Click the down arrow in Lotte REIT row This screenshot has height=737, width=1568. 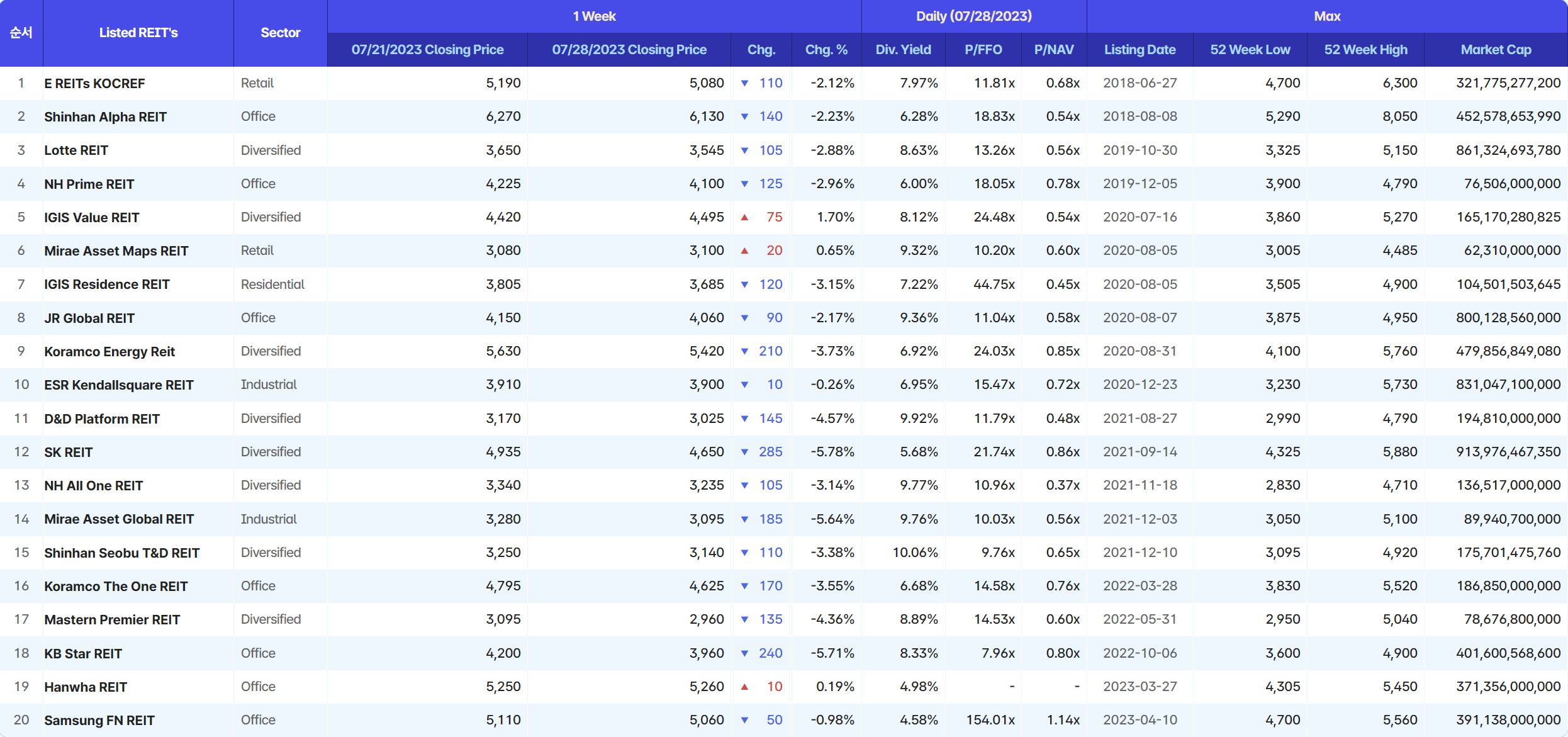click(x=744, y=150)
